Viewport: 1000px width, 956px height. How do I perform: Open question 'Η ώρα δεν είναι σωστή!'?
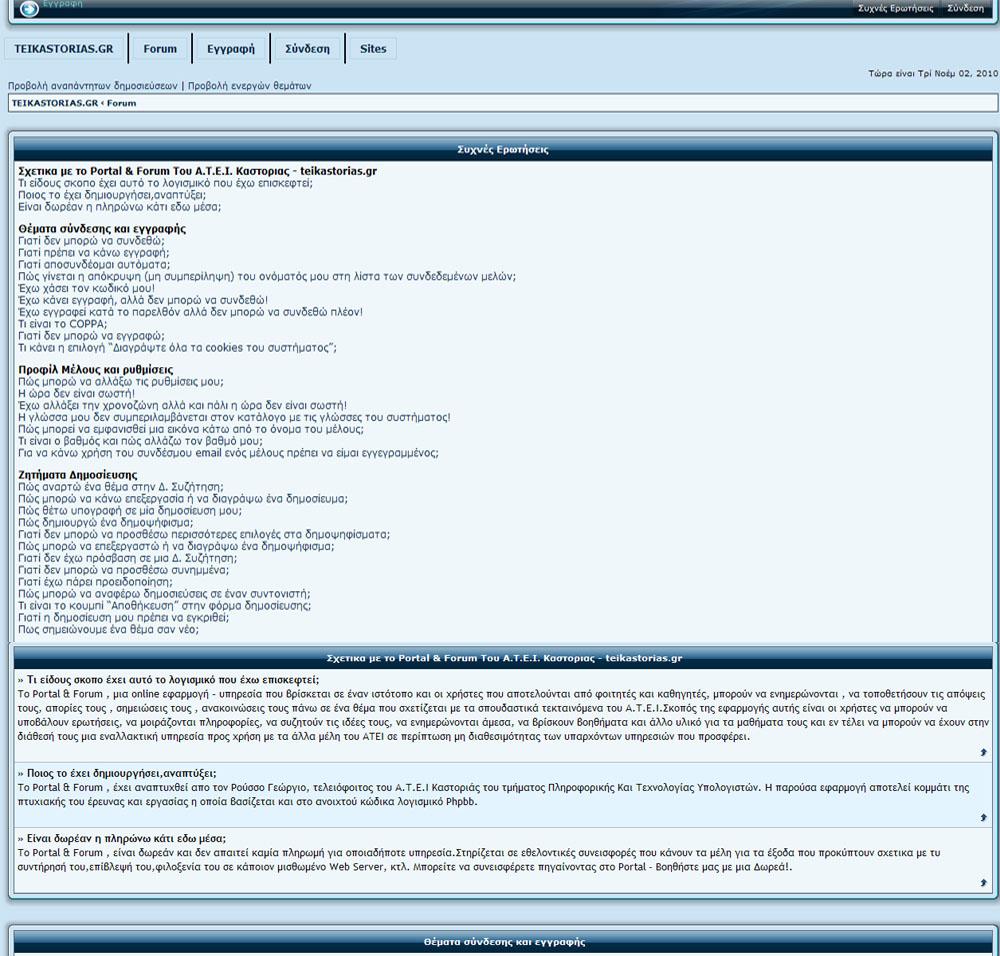77,393
